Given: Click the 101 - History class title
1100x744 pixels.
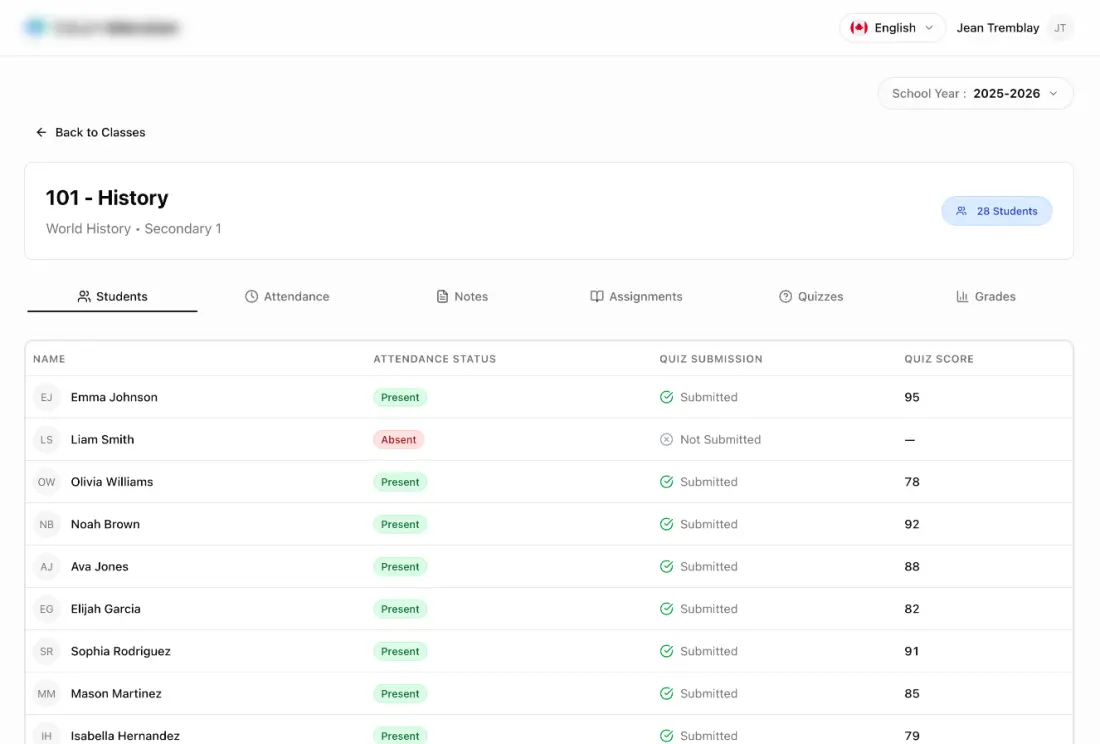Looking at the screenshot, I should click(107, 198).
